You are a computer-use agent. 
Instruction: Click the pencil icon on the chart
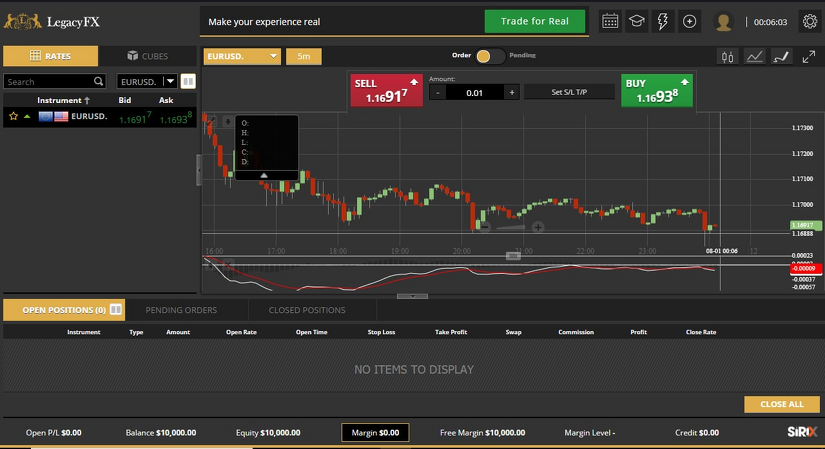coord(210,122)
